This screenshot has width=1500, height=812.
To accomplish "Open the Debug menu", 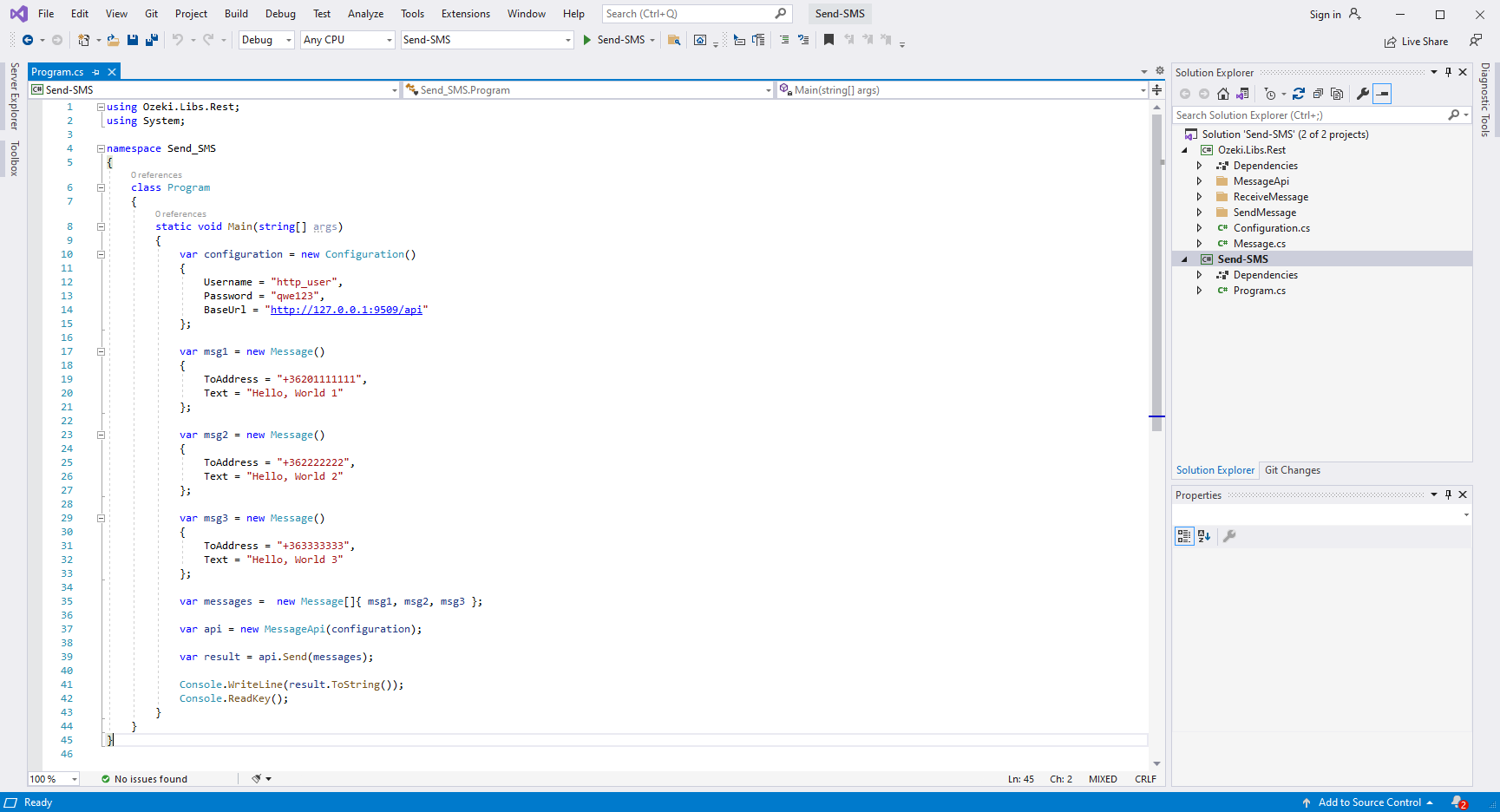I will [x=280, y=14].
